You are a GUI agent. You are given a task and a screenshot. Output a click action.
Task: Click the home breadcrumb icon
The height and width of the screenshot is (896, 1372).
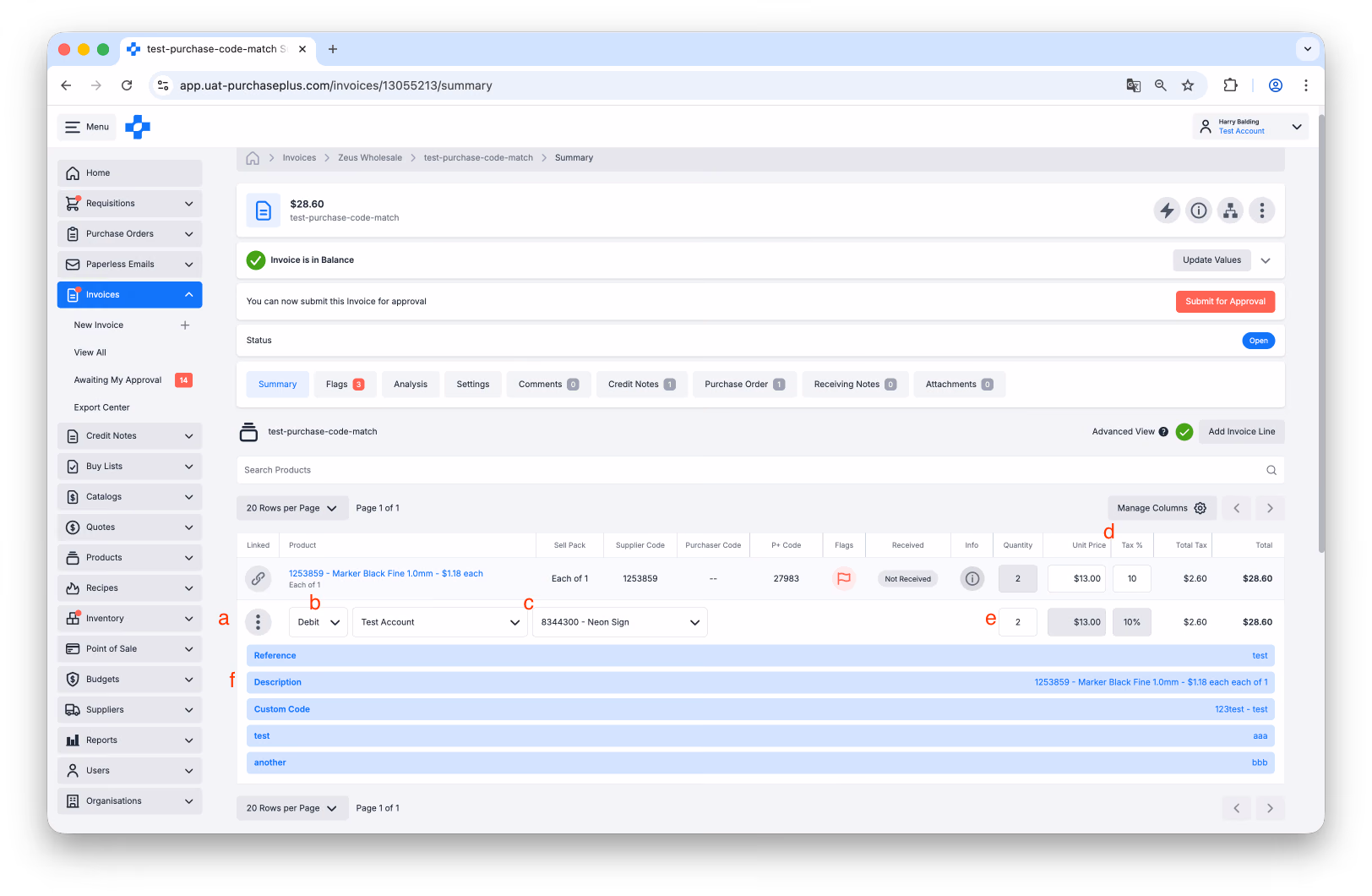[x=253, y=158]
